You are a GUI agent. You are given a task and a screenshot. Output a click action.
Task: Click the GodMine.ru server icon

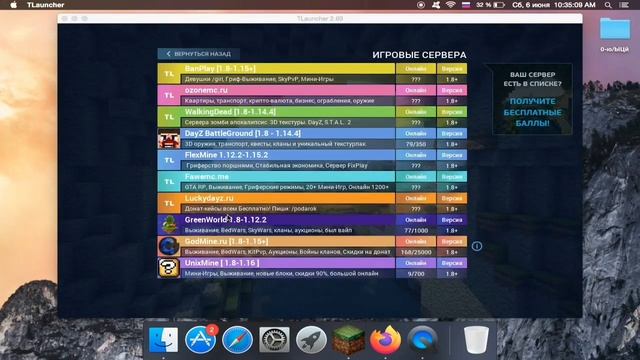coord(169,247)
